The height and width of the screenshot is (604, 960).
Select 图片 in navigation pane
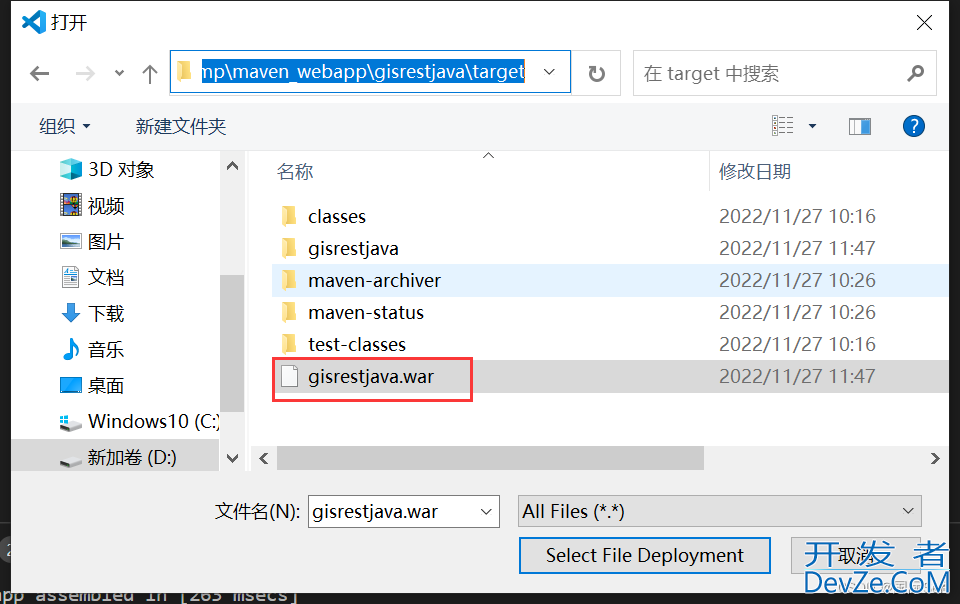[105, 241]
